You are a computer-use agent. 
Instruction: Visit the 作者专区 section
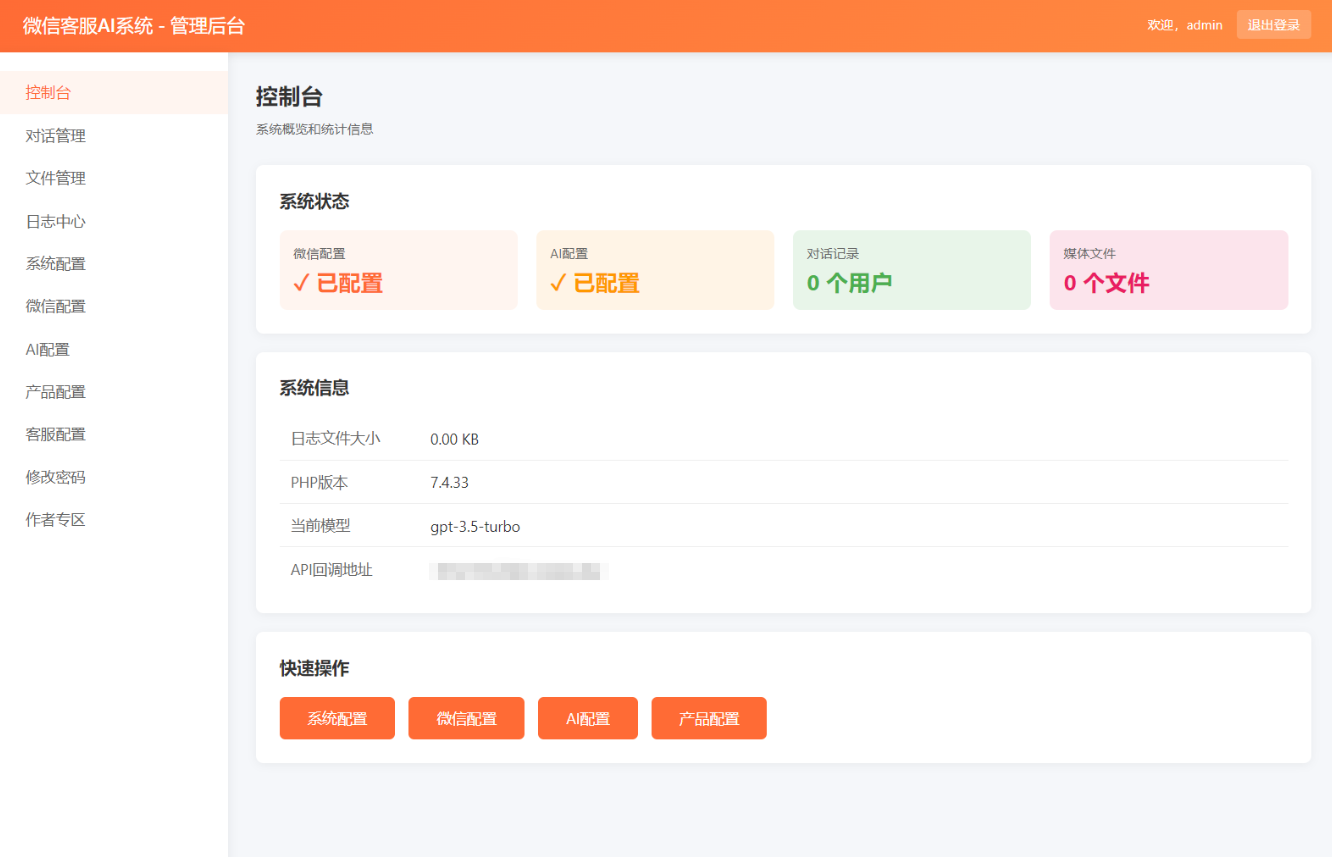click(x=54, y=519)
